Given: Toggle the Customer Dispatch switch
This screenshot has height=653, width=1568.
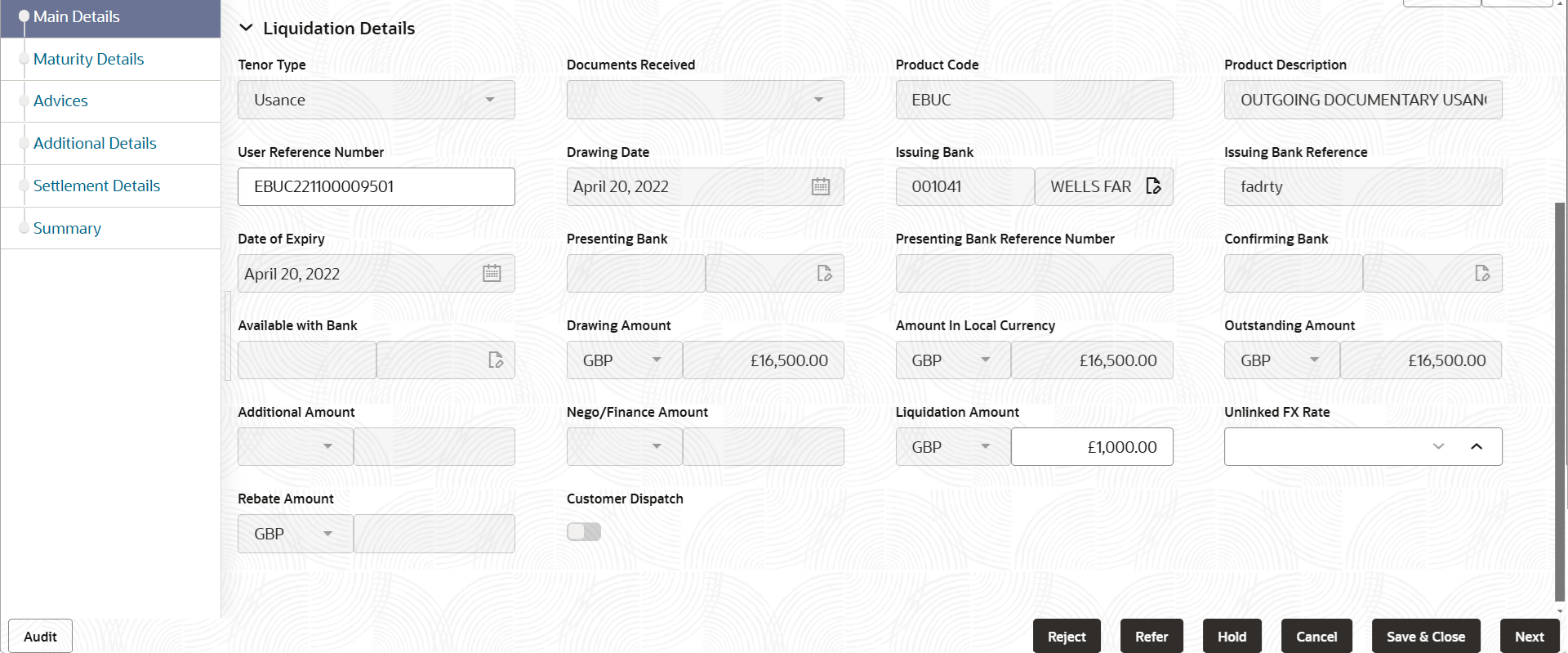Looking at the screenshot, I should pos(584,532).
